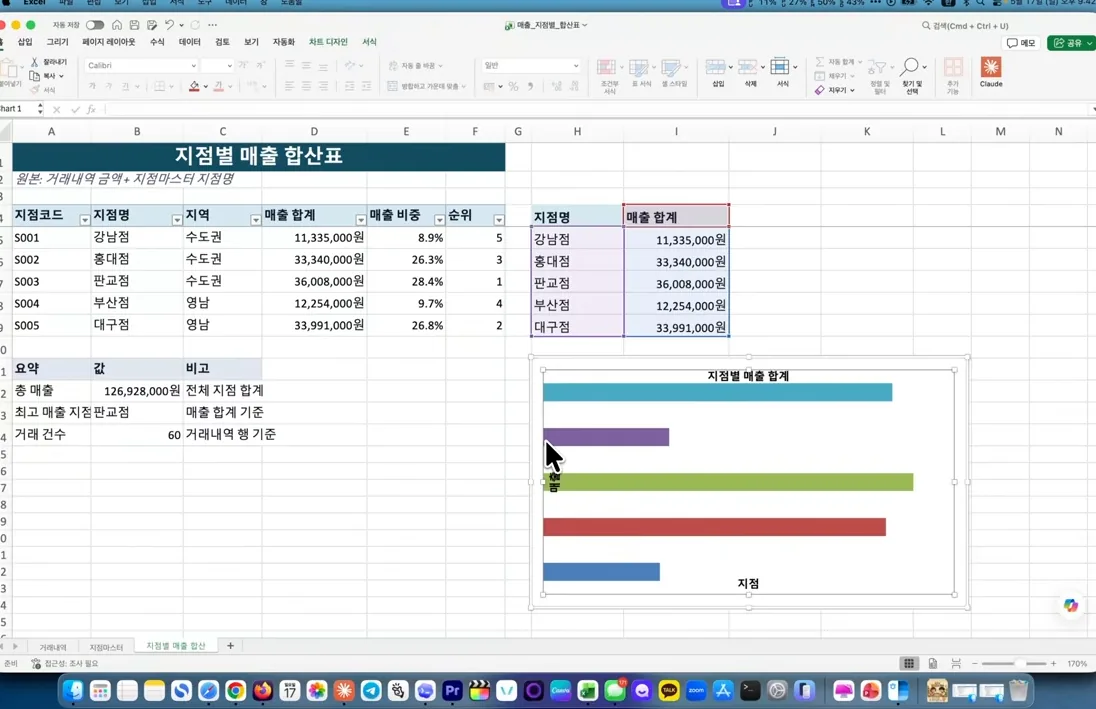Click 접근성: 조사 필요 in status bar
Viewport: 1096px width, 709px height.
point(65,664)
